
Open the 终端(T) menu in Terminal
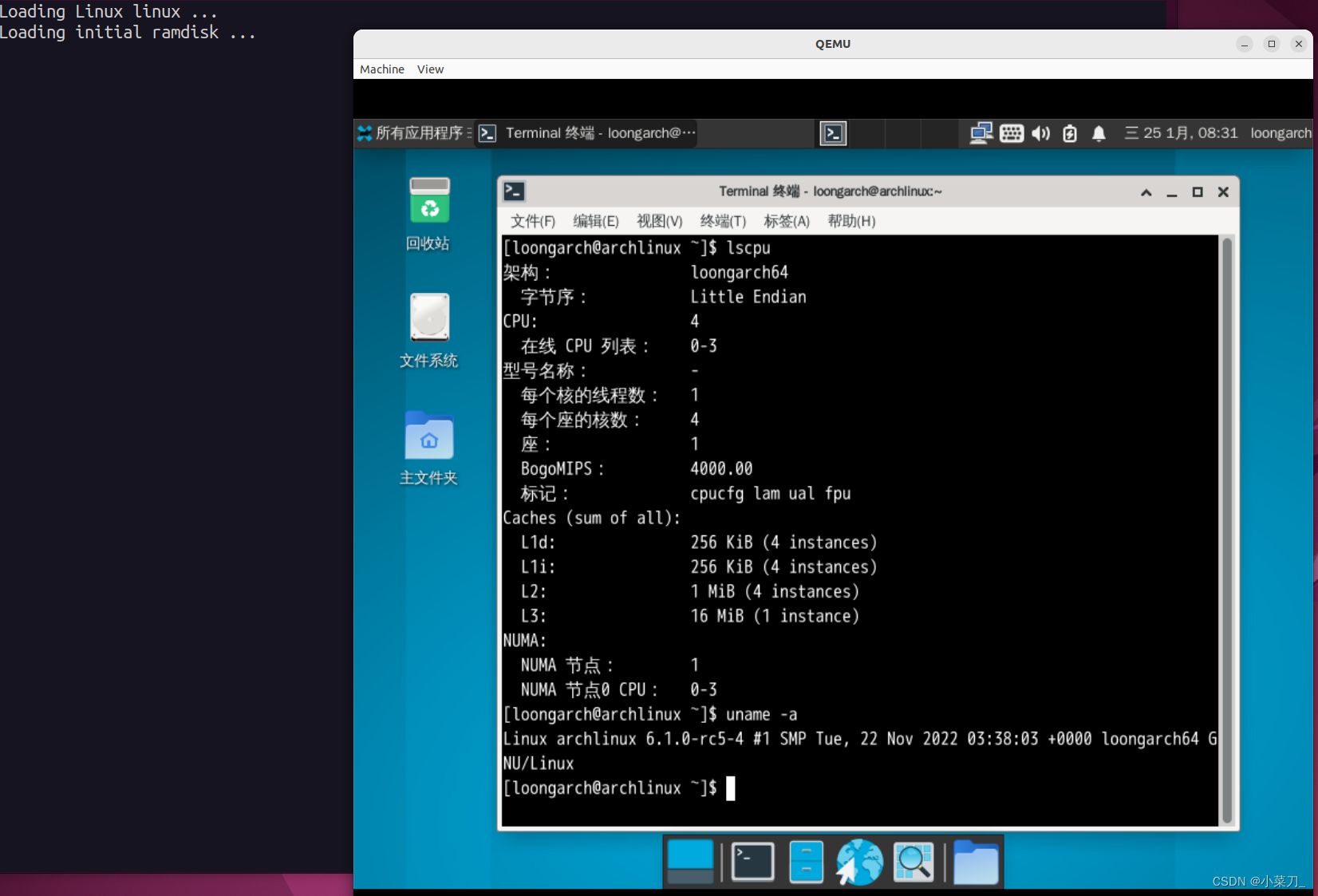(x=723, y=221)
